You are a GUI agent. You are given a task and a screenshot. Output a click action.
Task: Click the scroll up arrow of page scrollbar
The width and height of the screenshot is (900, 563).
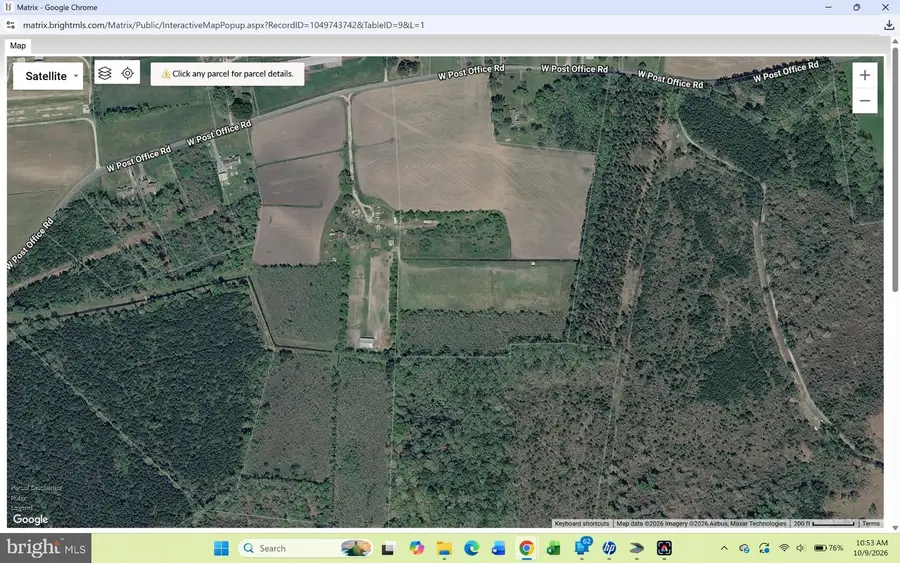click(x=895, y=42)
